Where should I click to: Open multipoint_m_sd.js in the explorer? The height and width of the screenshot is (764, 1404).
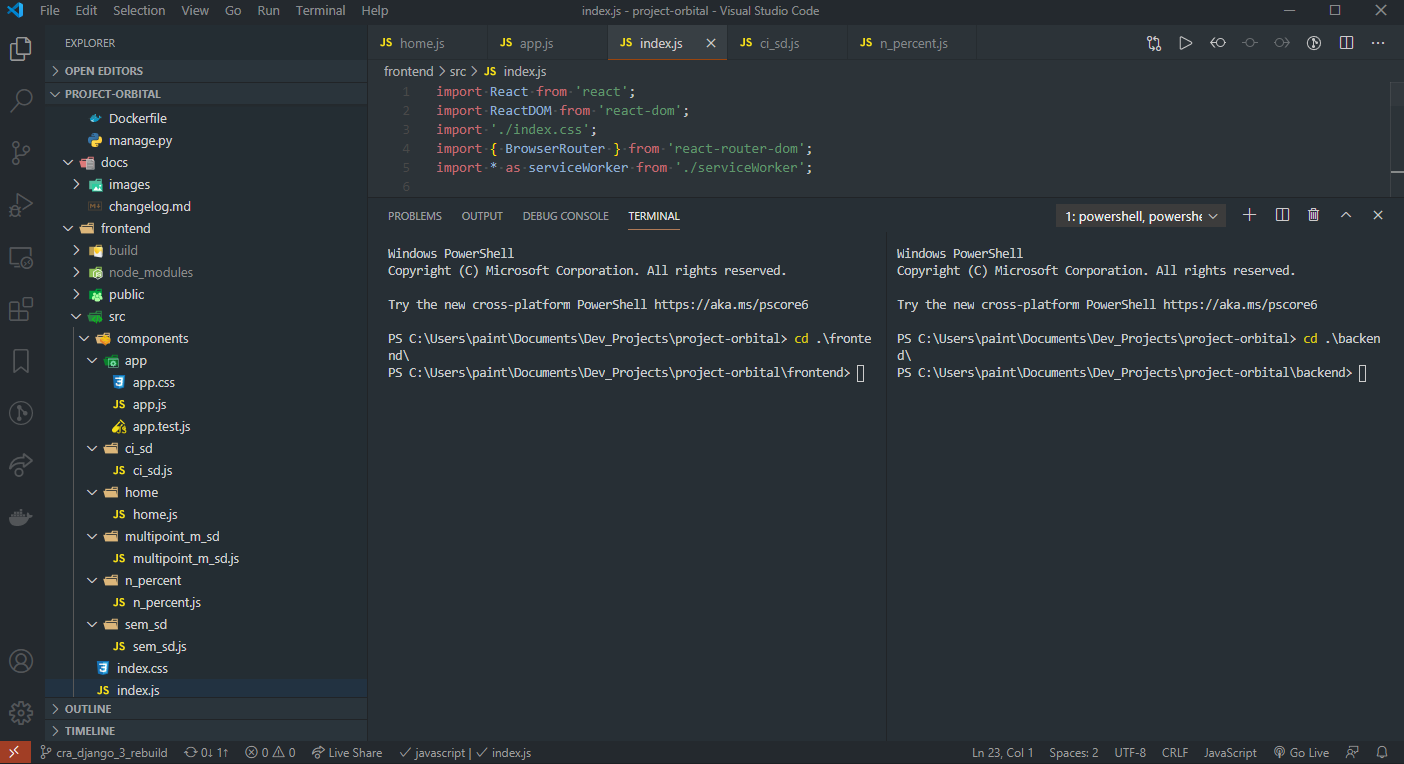[x=186, y=558]
